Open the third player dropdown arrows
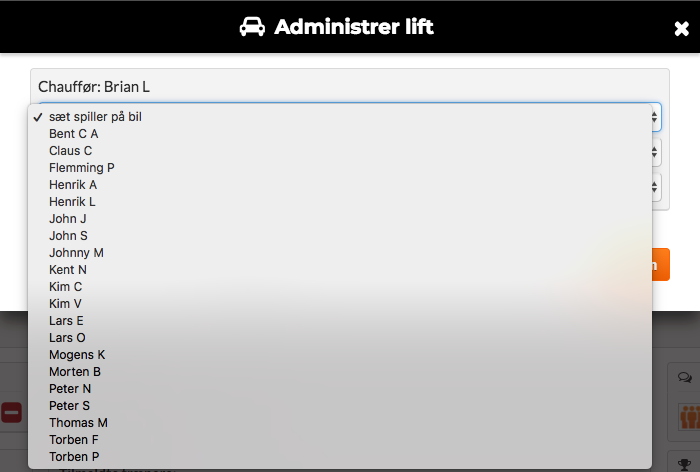 click(x=654, y=187)
